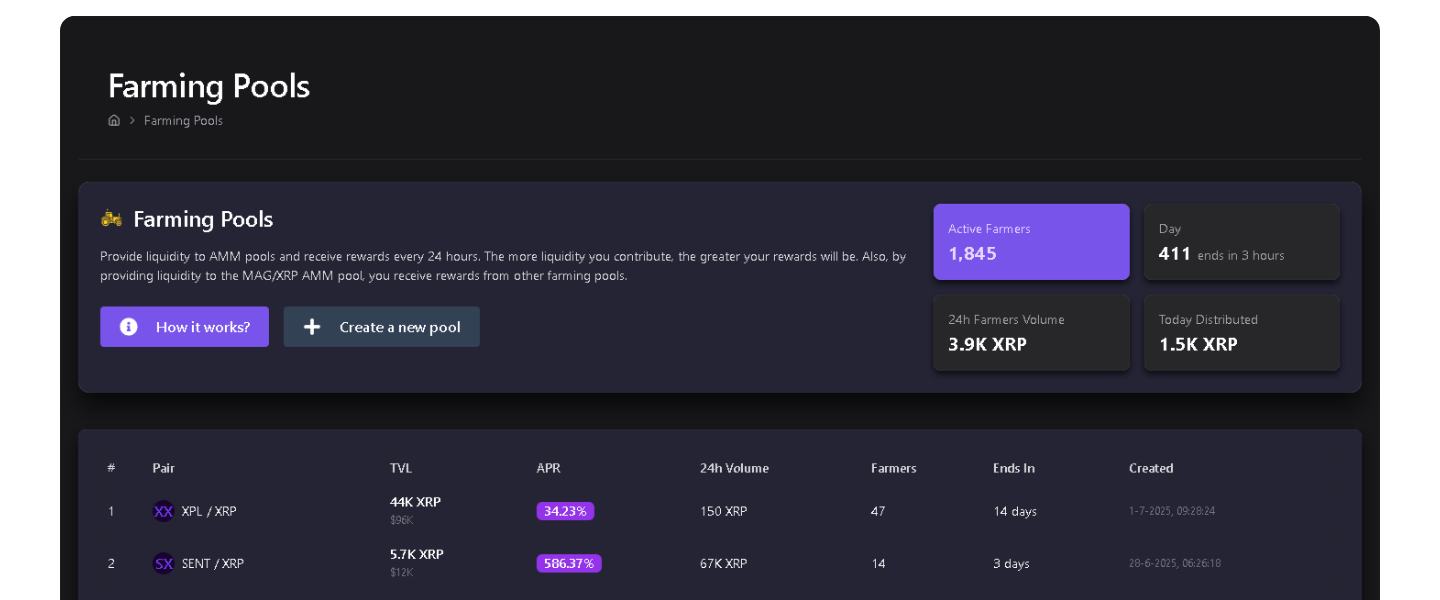Click the Pair column header
This screenshot has height=600, width=1440.
click(x=163, y=468)
